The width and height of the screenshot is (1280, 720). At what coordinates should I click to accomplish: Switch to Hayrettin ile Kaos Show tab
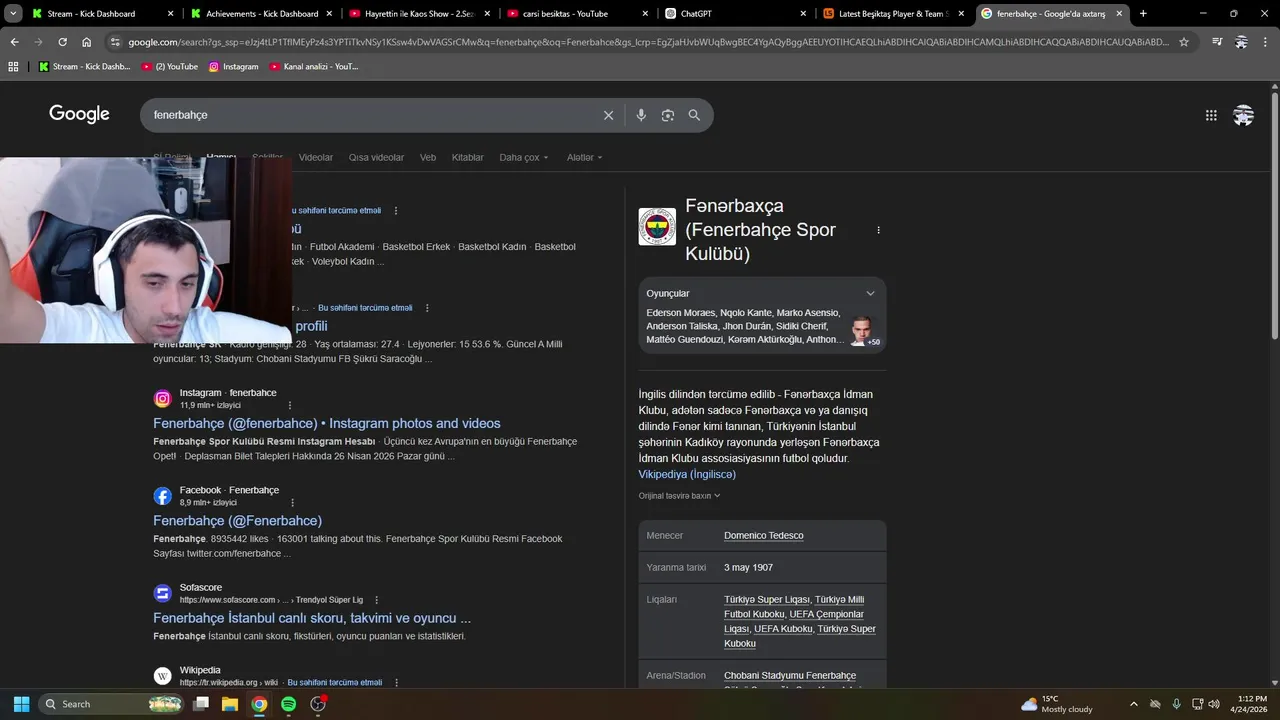421,14
